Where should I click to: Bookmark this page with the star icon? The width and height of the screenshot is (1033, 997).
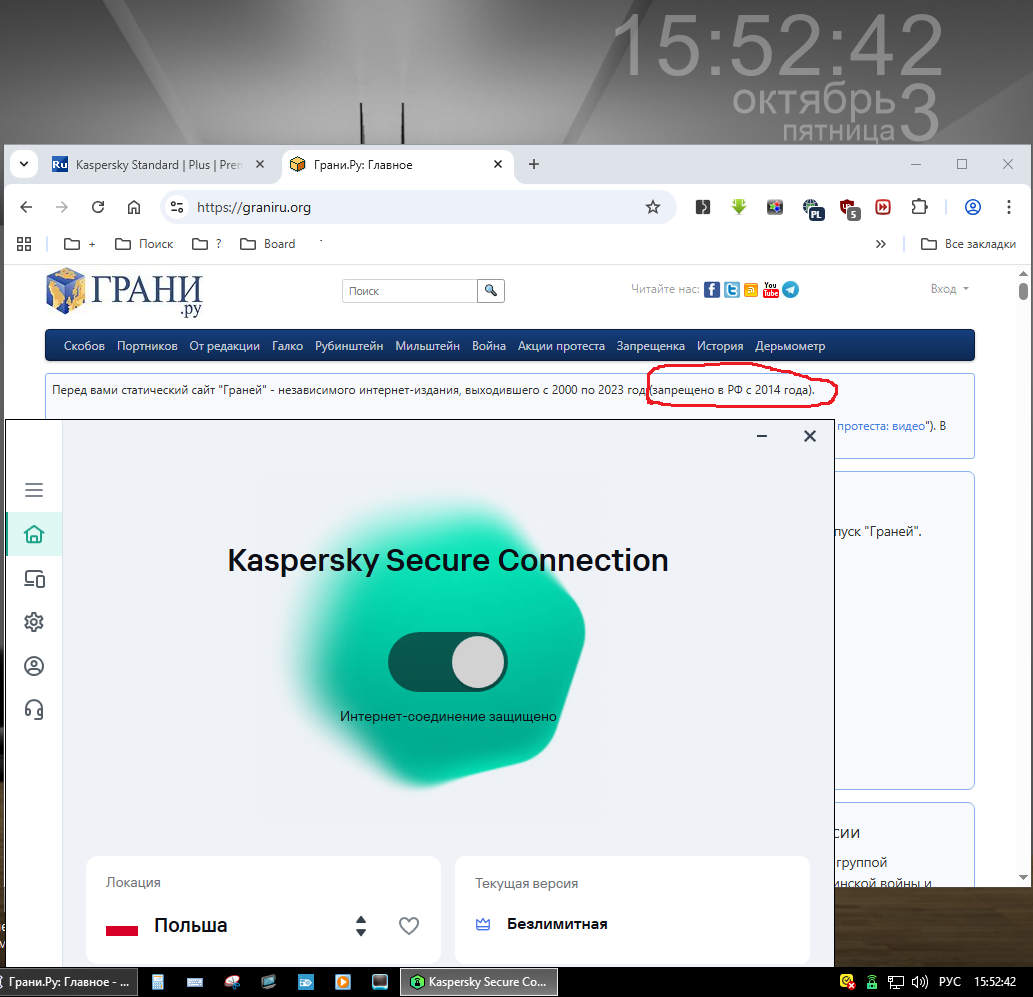tap(652, 207)
